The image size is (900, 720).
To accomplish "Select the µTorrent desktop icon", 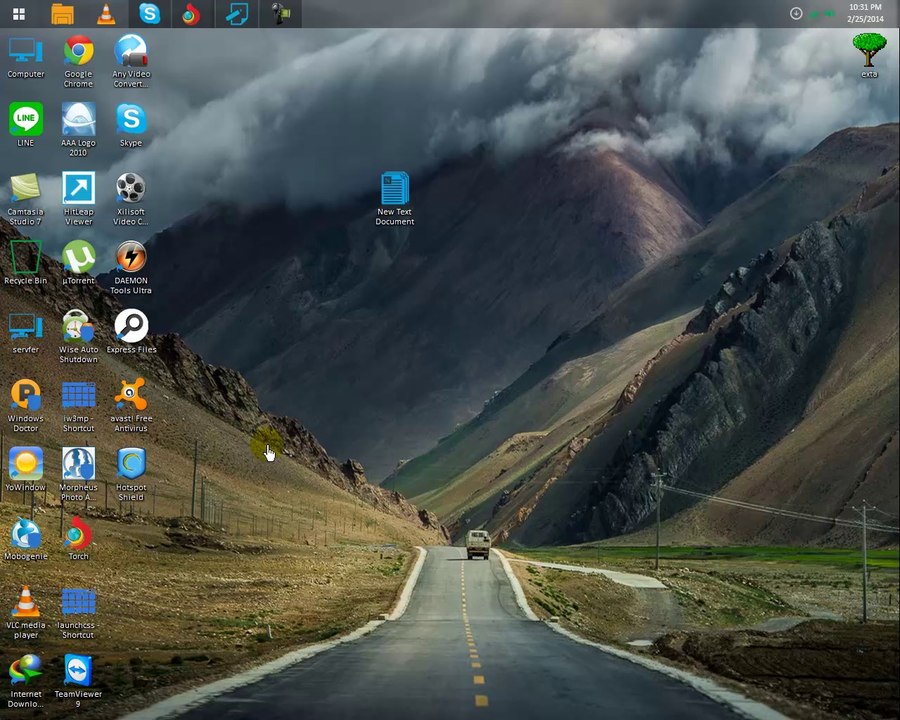I will 79,263.
